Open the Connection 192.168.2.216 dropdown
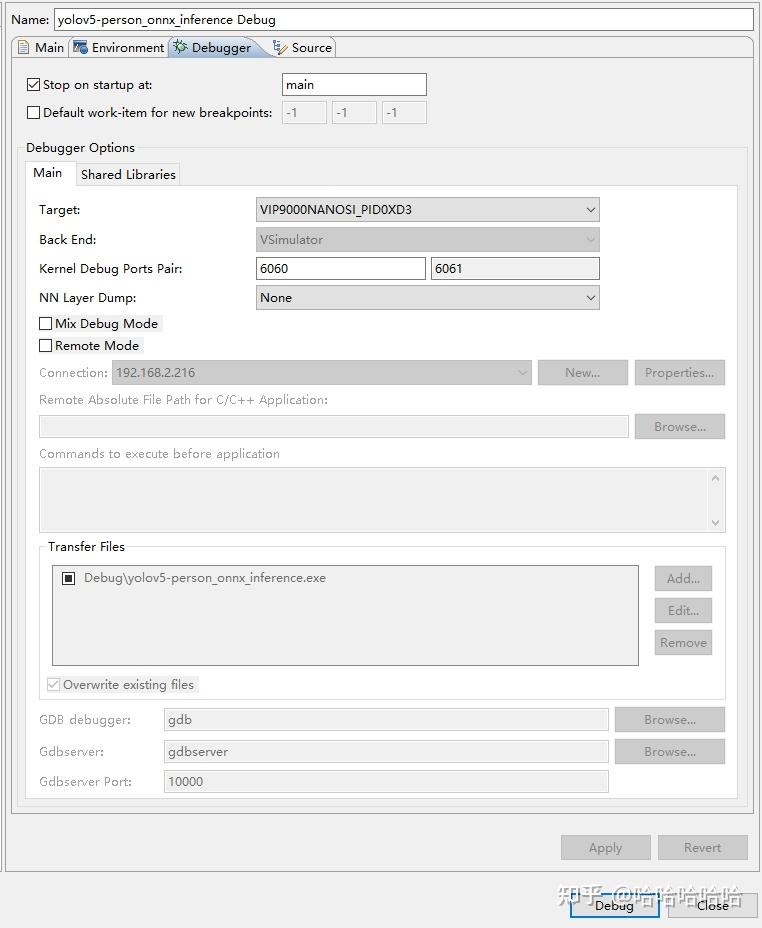The width and height of the screenshot is (762, 928). [x=322, y=373]
